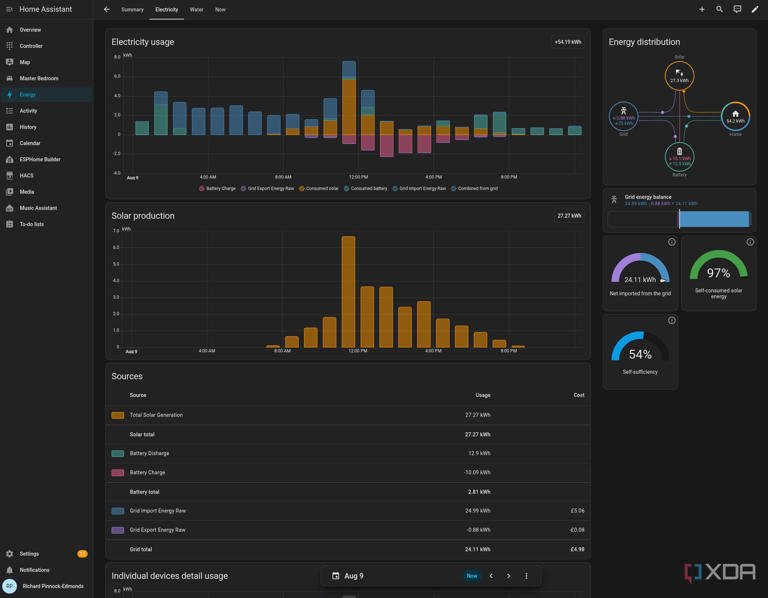Open the Media sidebar item

point(47,191)
